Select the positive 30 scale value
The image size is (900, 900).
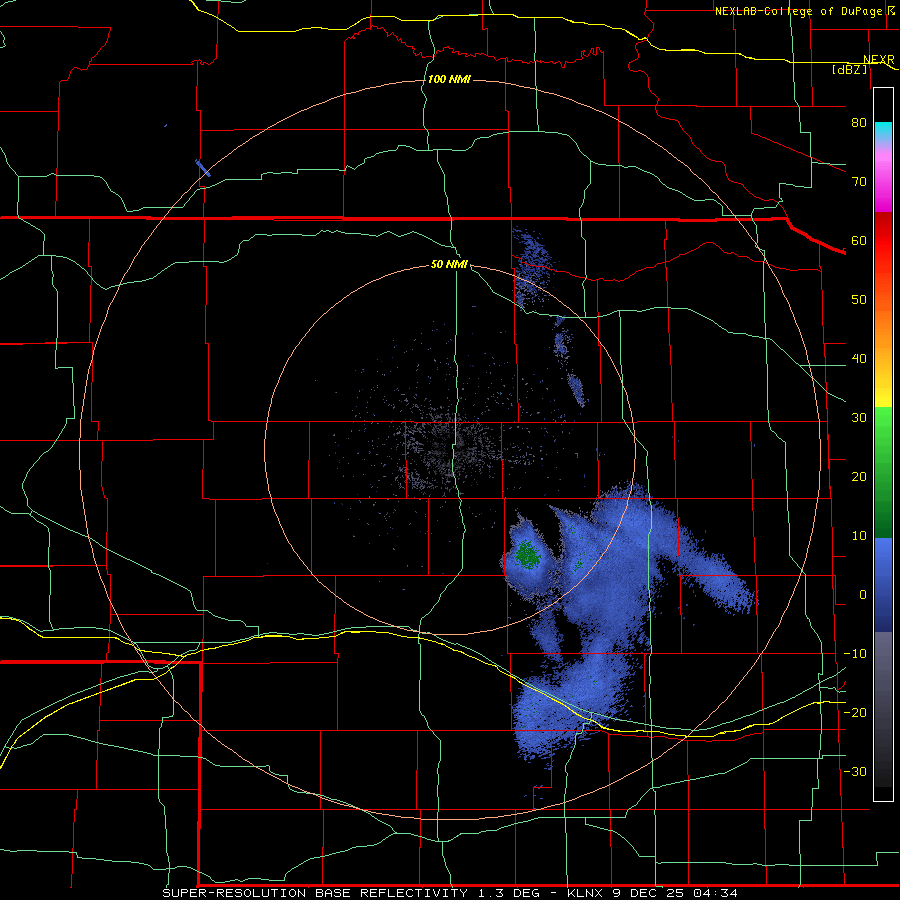(859, 417)
